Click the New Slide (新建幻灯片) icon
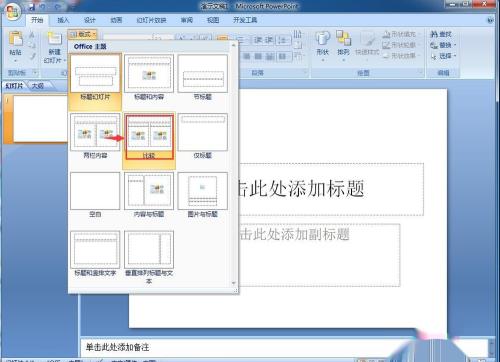This screenshot has height=362, width=500. click(54, 38)
